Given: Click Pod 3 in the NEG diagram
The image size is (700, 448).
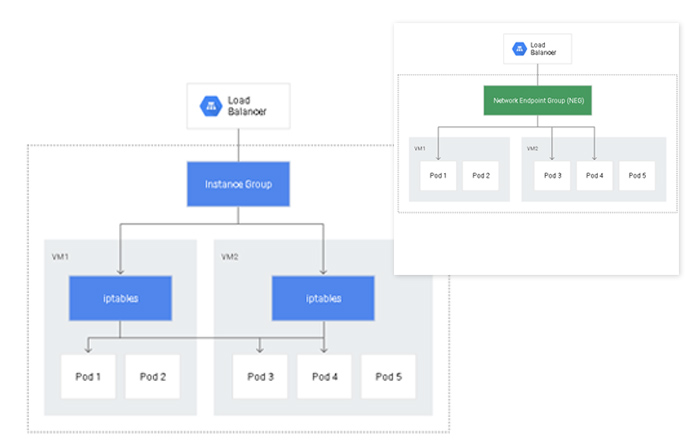Looking at the screenshot, I should click(x=551, y=176).
